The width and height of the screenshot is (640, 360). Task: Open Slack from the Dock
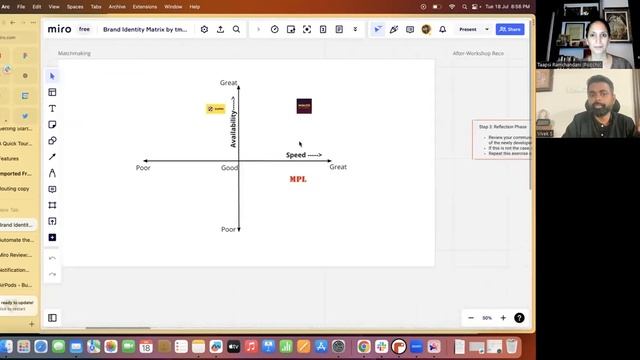[381, 347]
